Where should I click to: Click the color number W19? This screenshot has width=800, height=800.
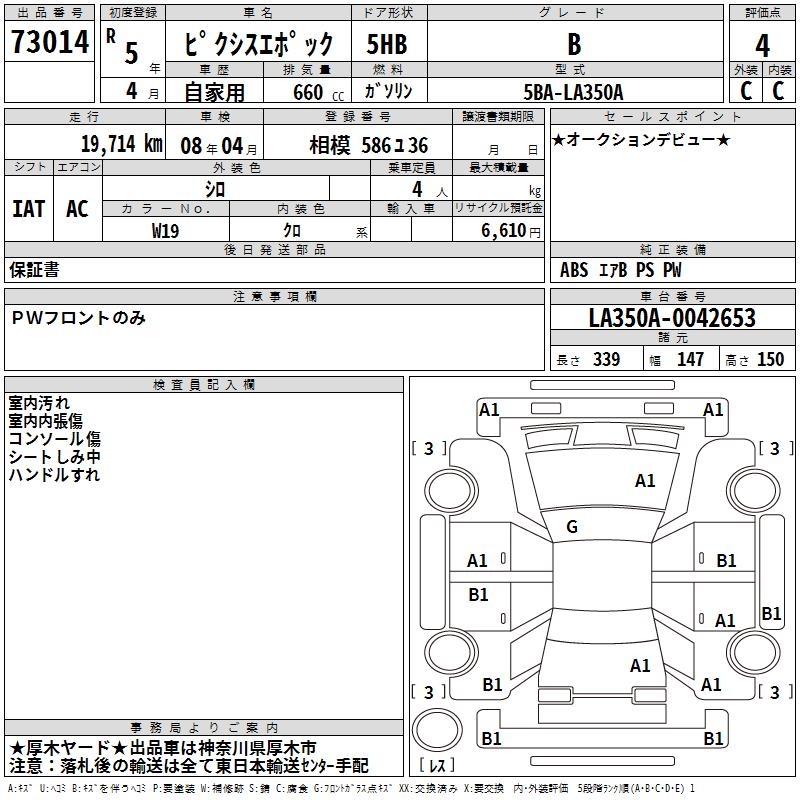pyautogui.click(x=165, y=231)
